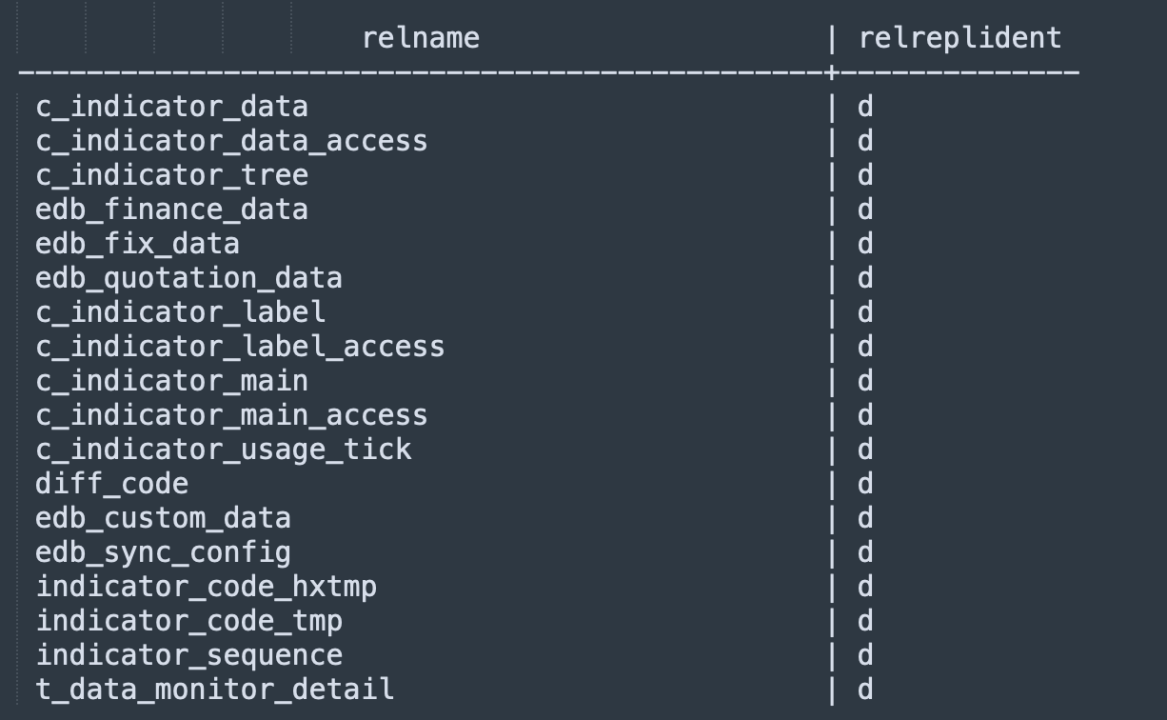Click the edb_quotation_data row

coord(189,278)
